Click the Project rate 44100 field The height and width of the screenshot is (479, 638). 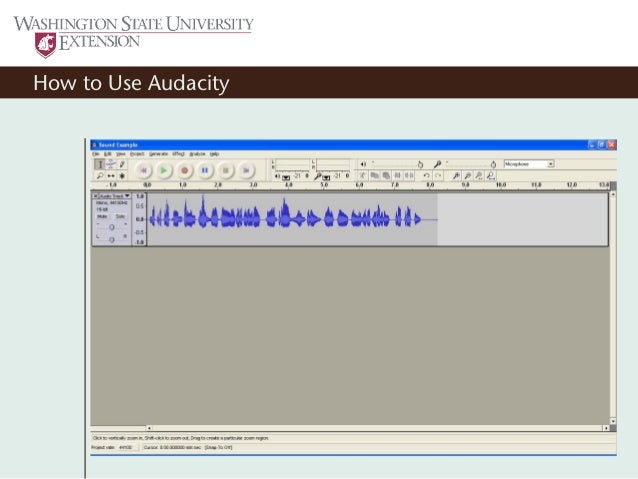click(127, 448)
